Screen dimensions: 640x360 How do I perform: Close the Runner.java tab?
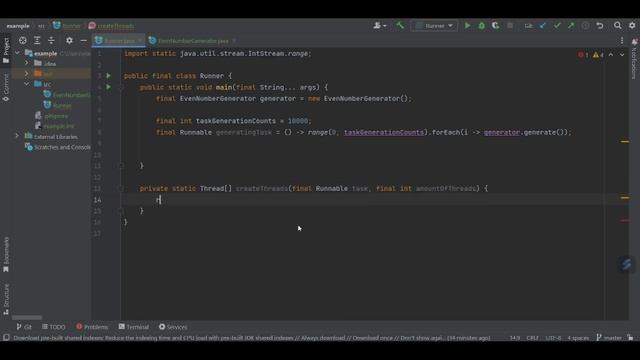[x=140, y=41]
